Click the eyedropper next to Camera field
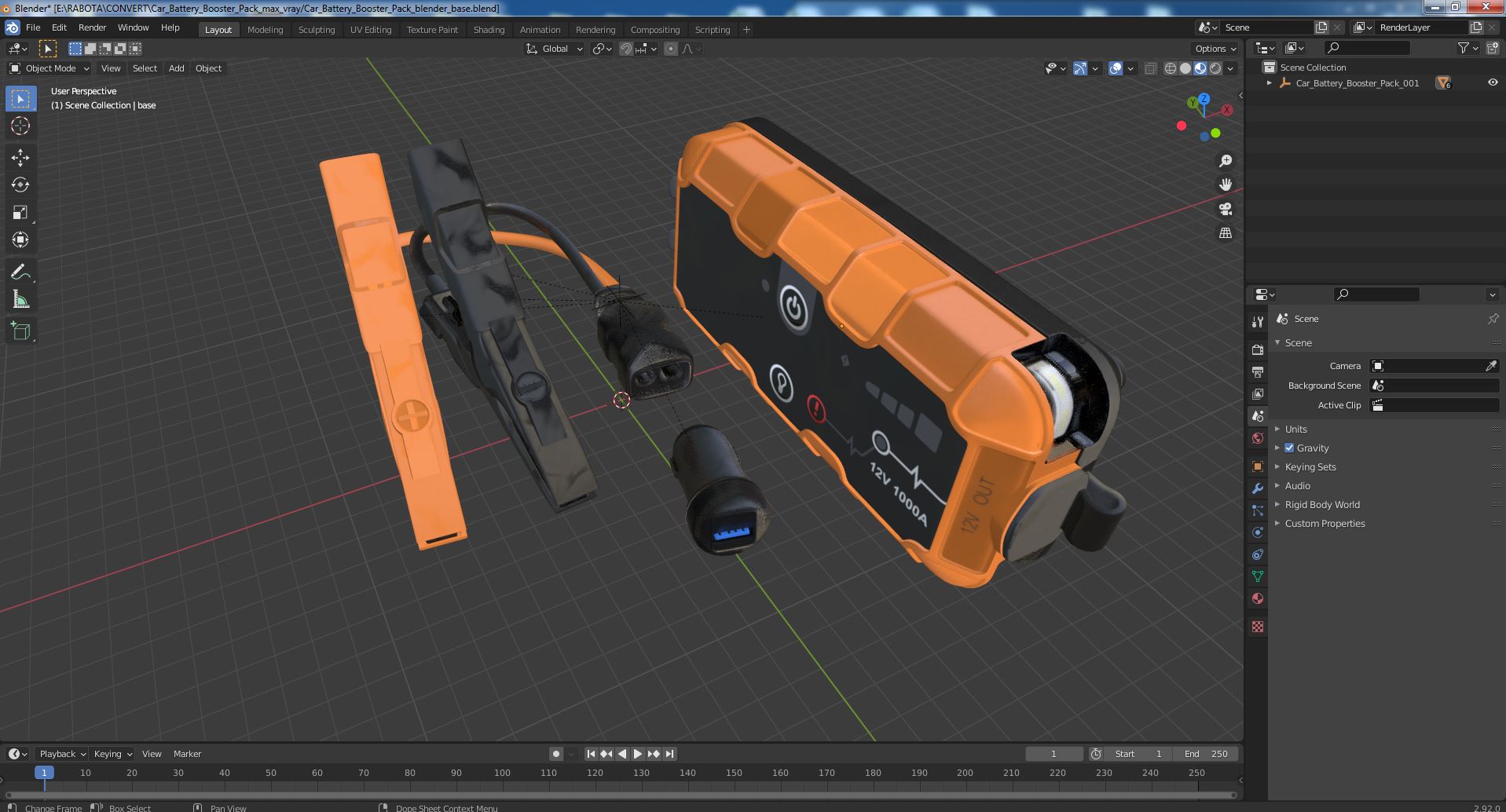Image resolution: width=1506 pixels, height=812 pixels. pyautogui.click(x=1490, y=366)
